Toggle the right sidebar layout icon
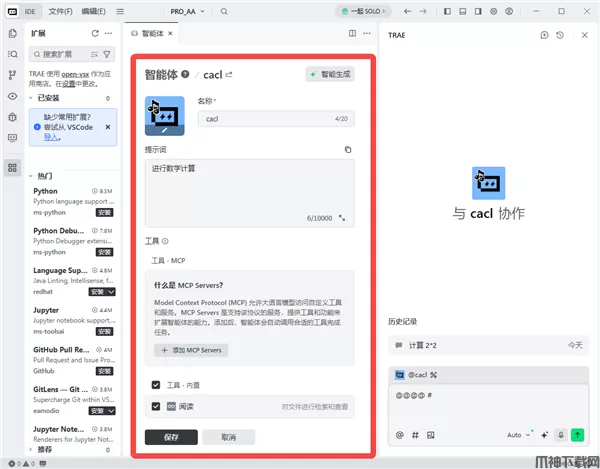Image resolution: width=600 pixels, height=469 pixels. coord(478,11)
